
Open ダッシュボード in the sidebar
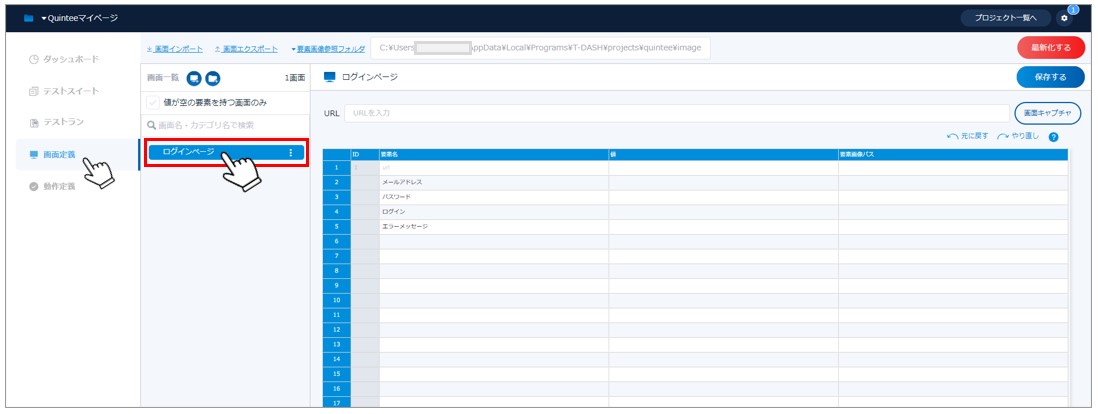[70, 59]
